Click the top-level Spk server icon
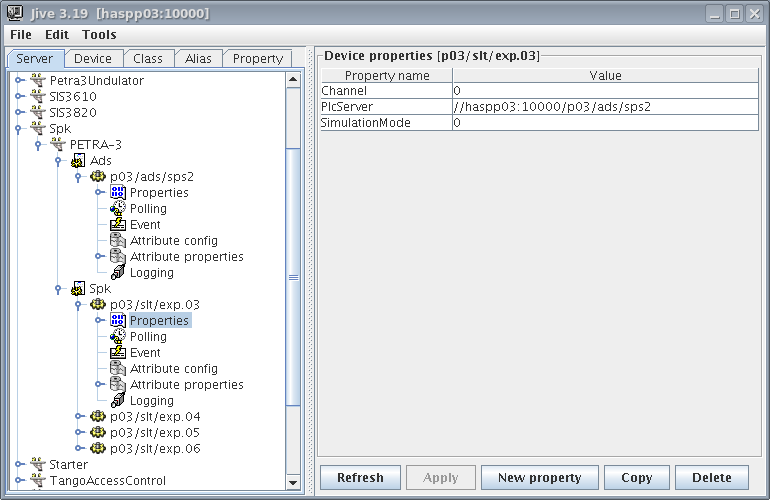The height and width of the screenshot is (500, 770). 38,128
